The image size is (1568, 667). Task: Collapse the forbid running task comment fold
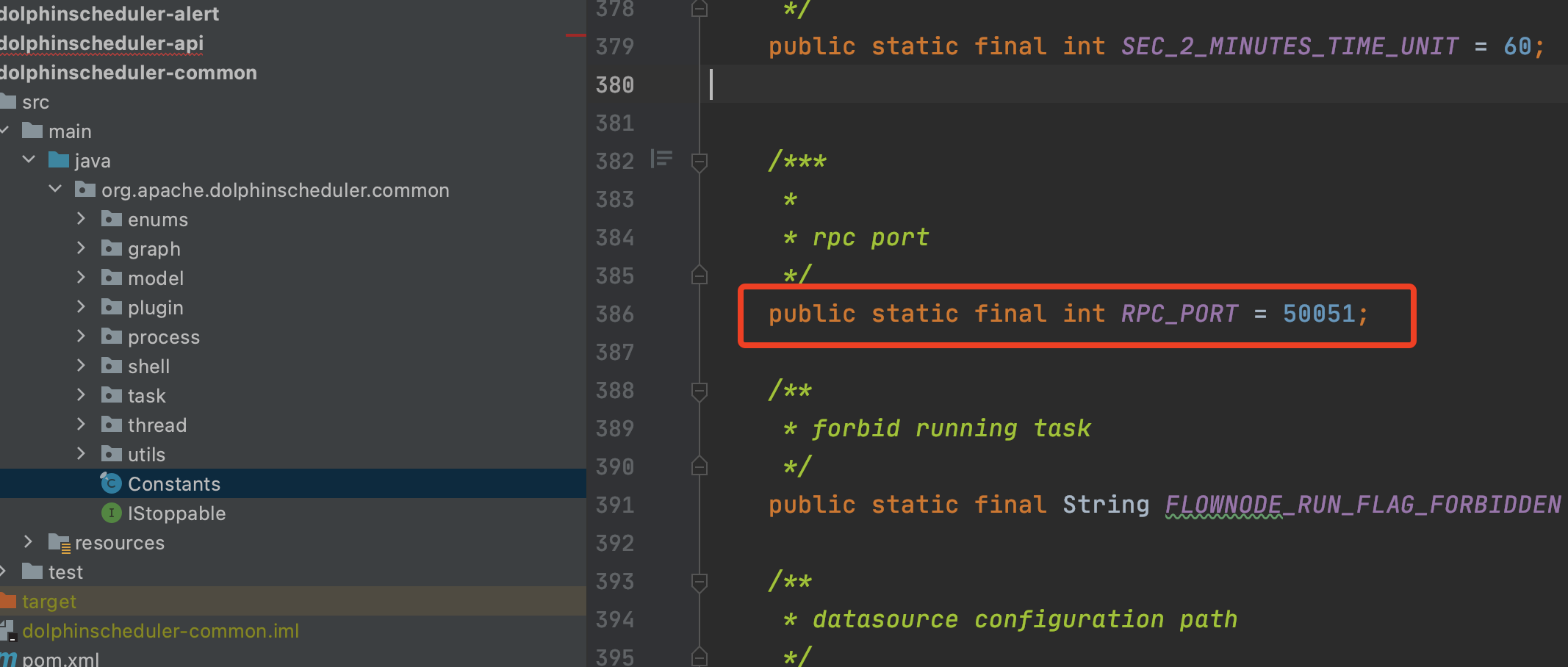698,391
